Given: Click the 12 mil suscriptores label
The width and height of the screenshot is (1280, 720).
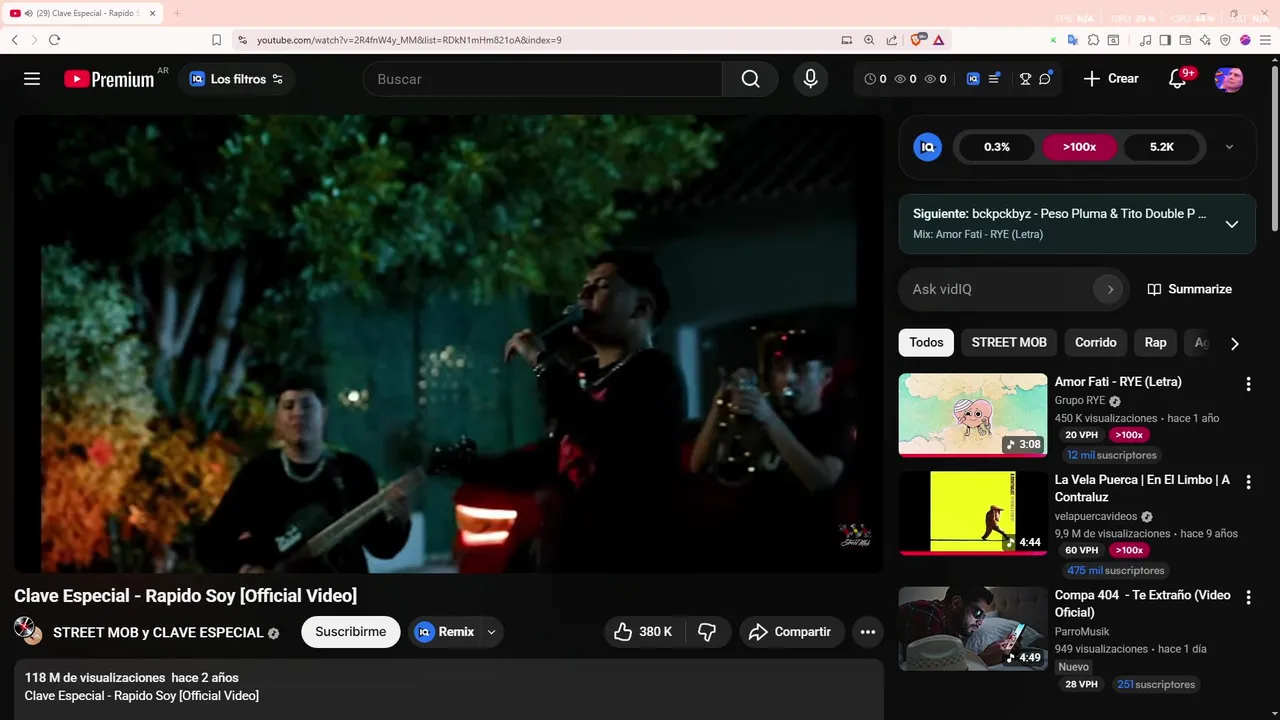Looking at the screenshot, I should (x=1111, y=455).
